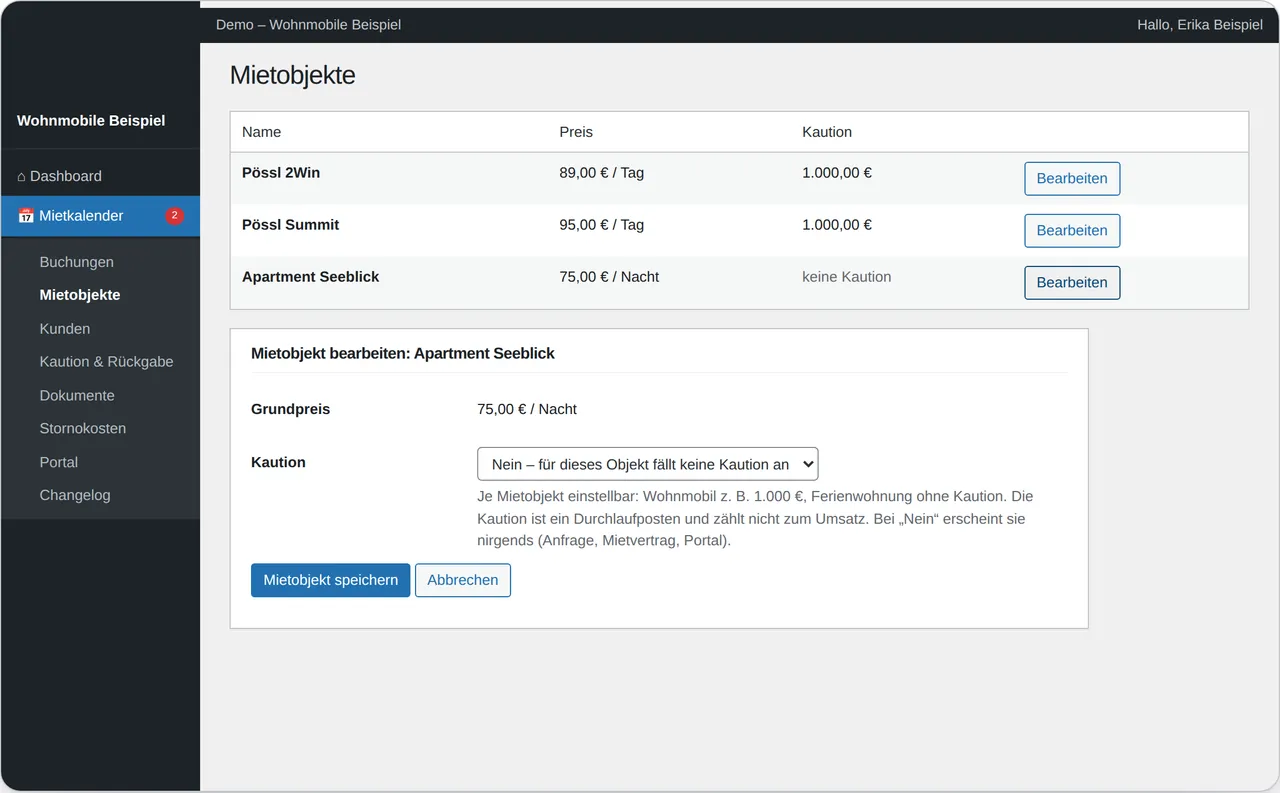Viewport: 1280px width, 793px height.
Task: Click the Hallo, Erika Beispiel account greeting
Action: (x=1200, y=24)
